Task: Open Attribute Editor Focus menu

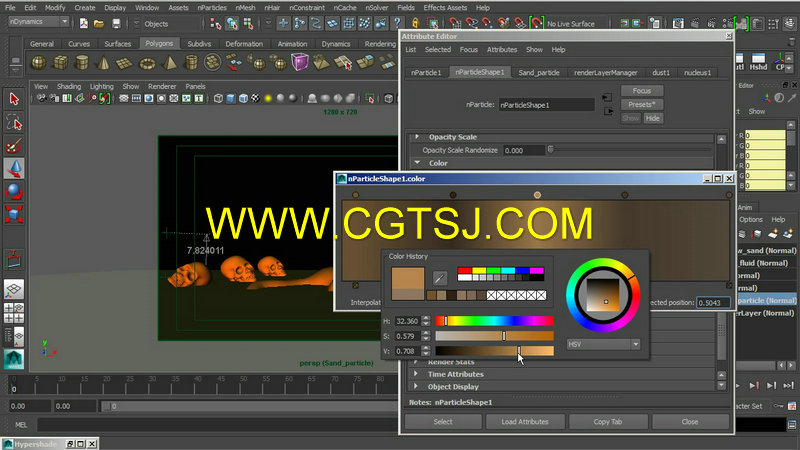Action: 468,49
